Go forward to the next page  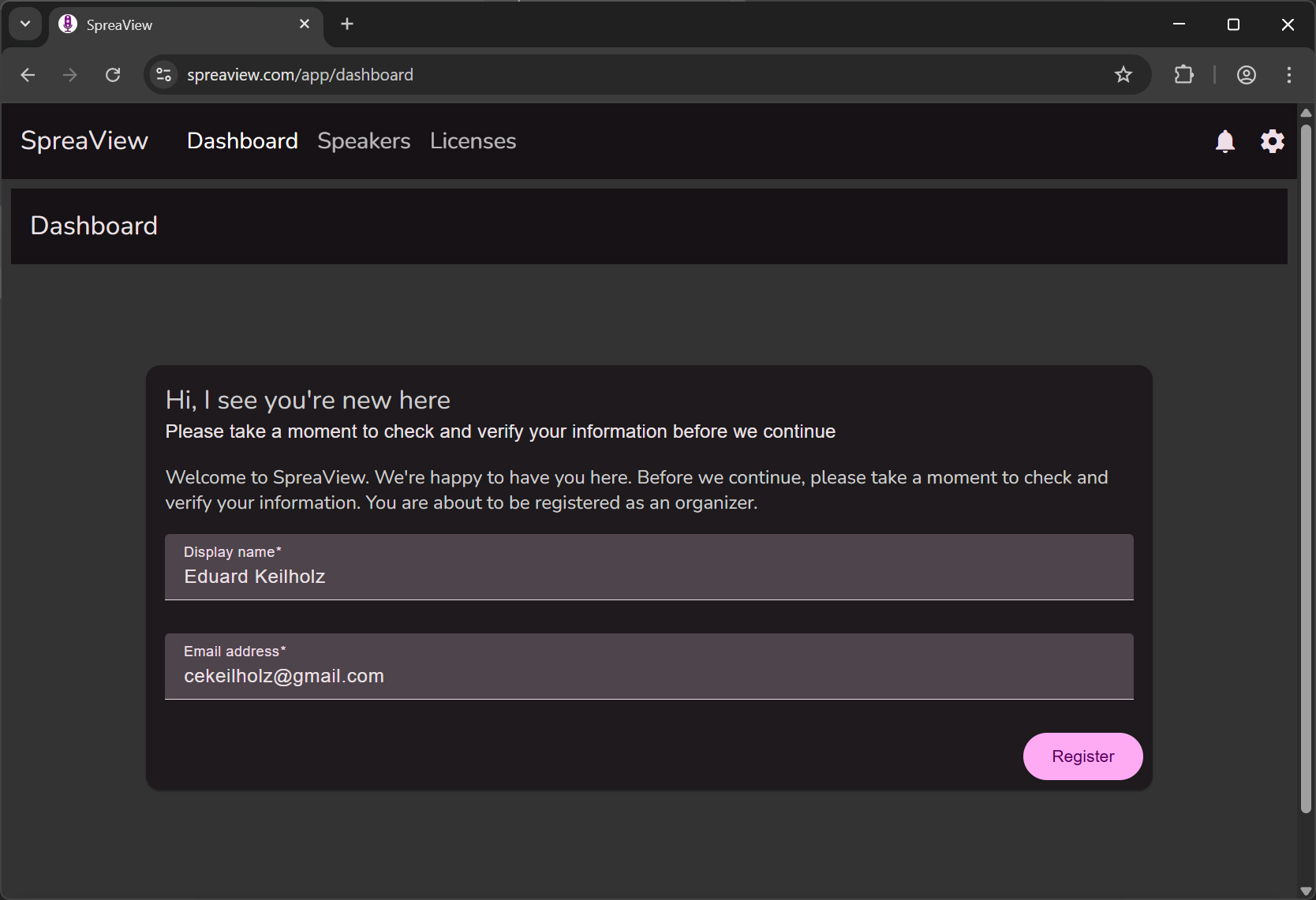pyautogui.click(x=70, y=75)
